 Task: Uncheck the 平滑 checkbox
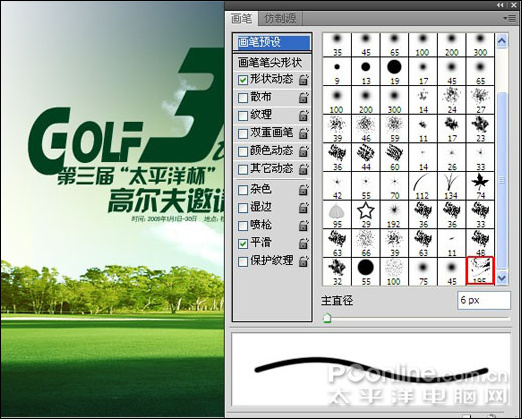tap(243, 244)
